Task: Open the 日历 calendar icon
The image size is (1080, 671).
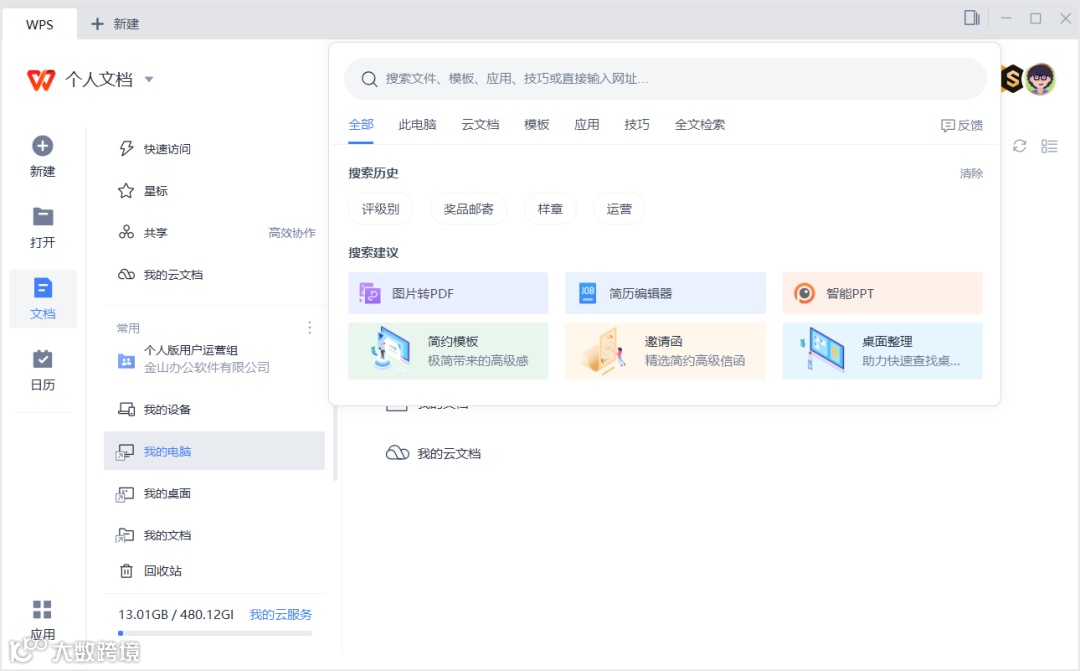Action: point(43,359)
